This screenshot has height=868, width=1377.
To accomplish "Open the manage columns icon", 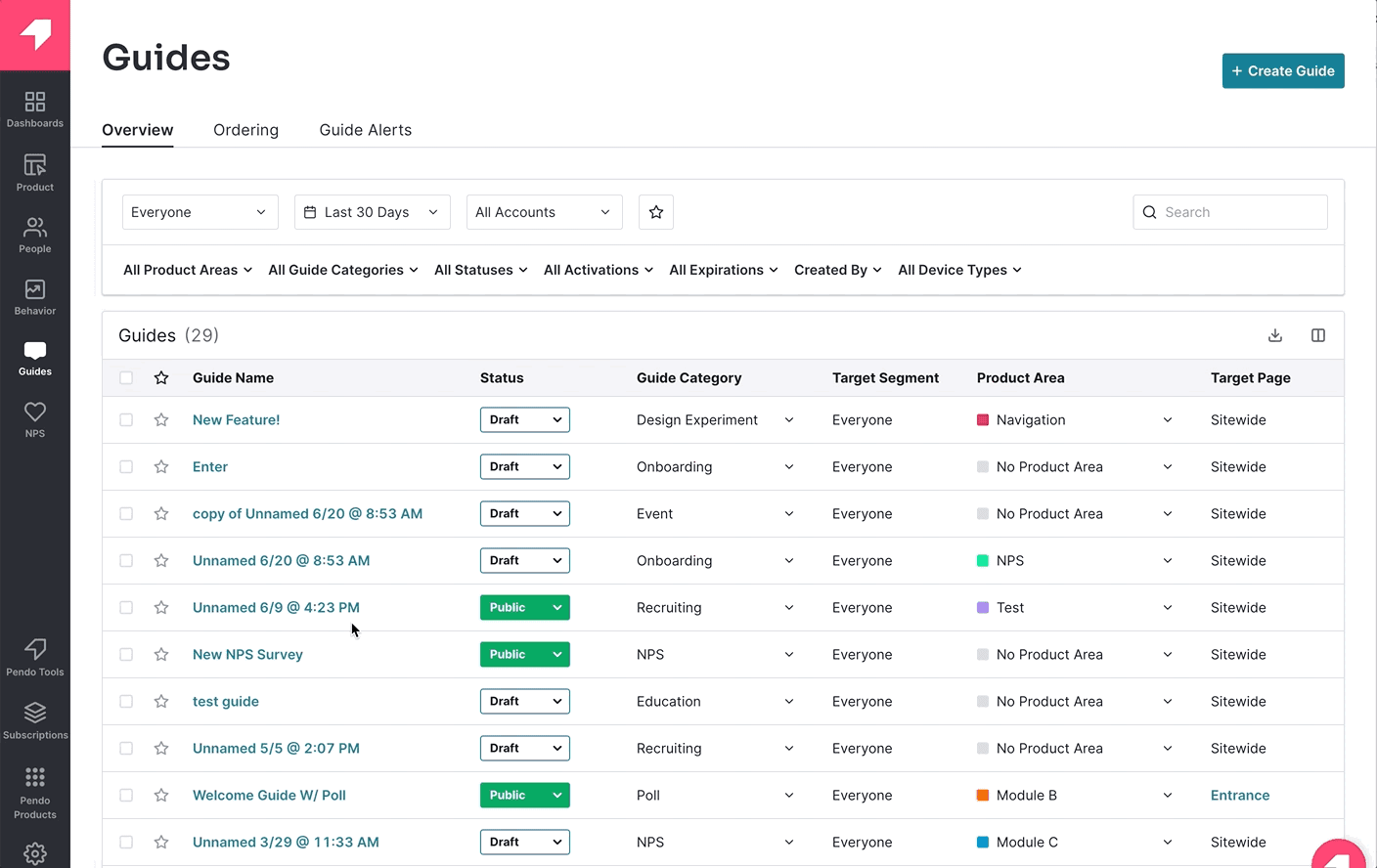I will [1318, 335].
